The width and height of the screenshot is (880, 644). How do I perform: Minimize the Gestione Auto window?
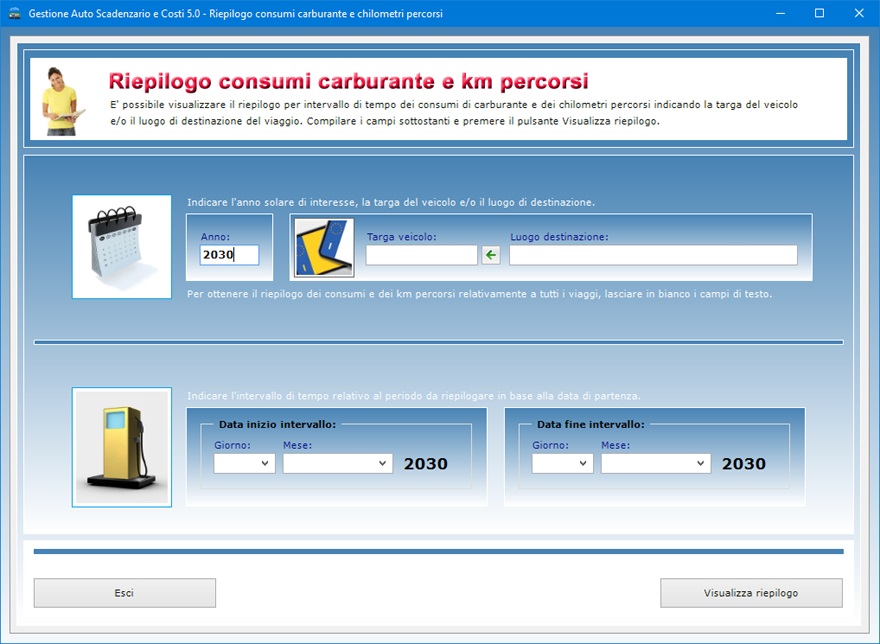coord(780,13)
